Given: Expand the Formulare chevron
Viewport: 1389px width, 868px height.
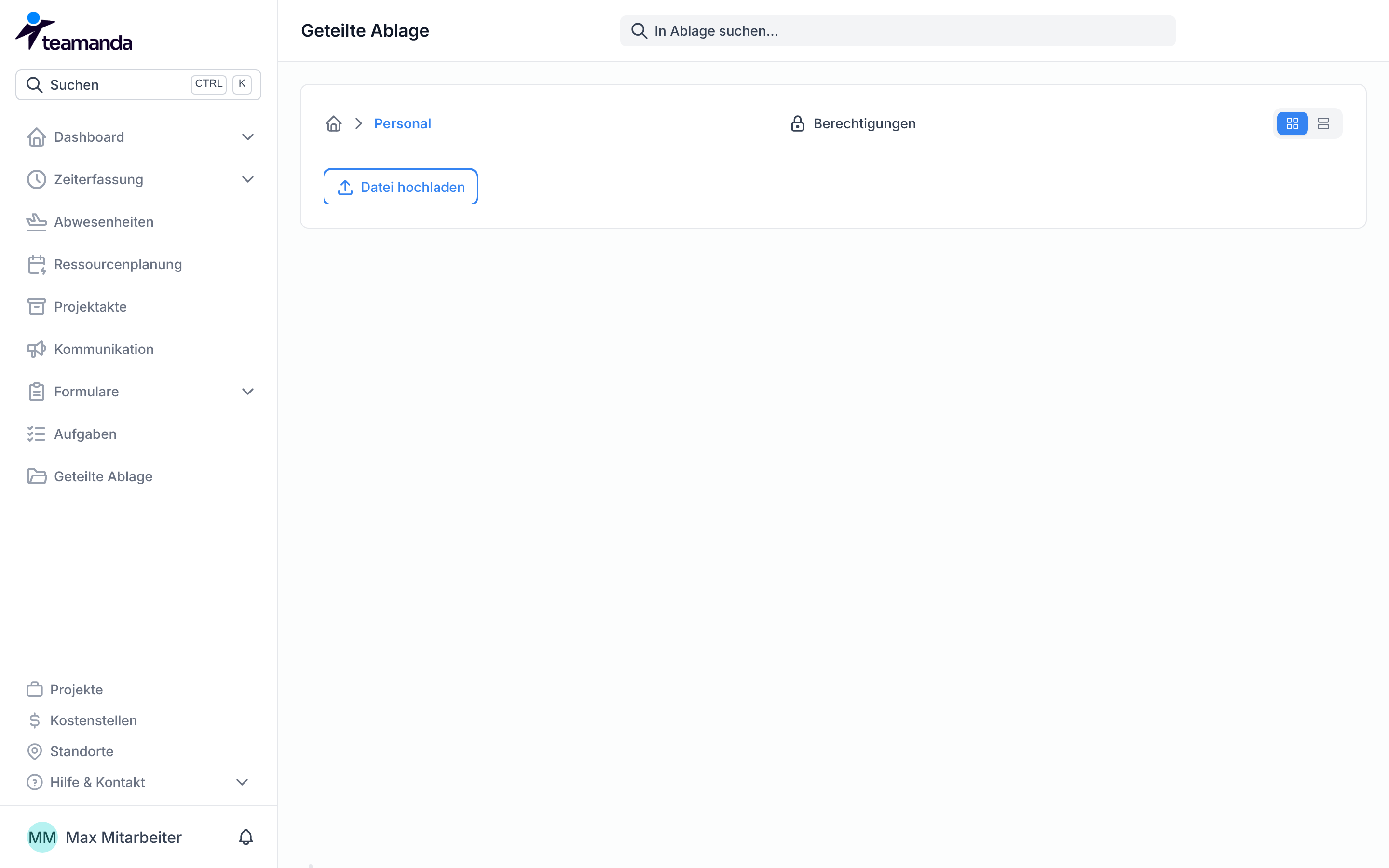Looking at the screenshot, I should click(248, 392).
